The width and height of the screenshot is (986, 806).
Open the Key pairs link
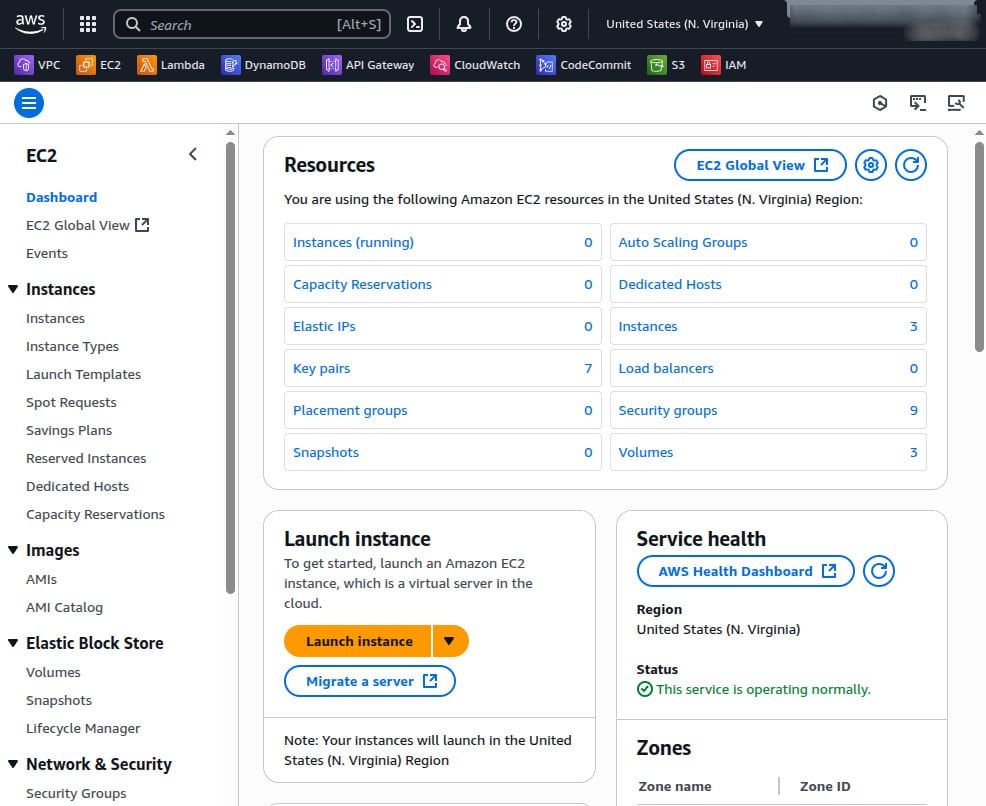pyautogui.click(x=321, y=368)
